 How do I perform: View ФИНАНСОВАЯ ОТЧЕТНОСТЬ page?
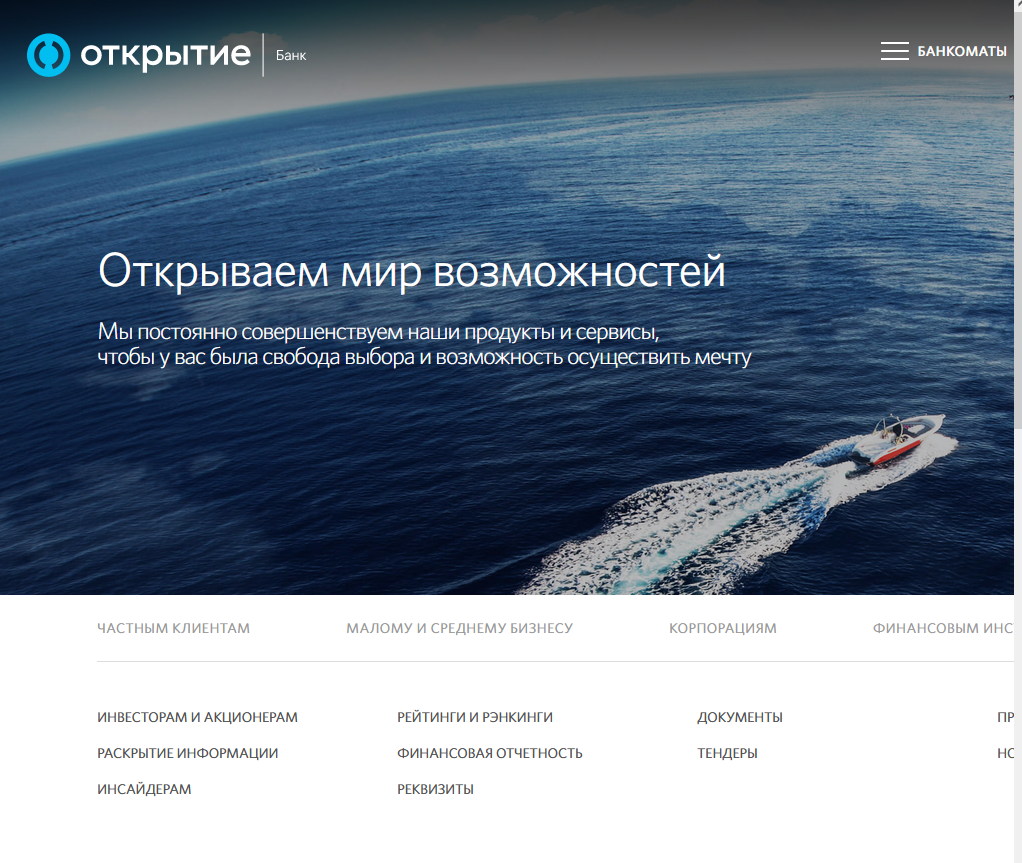(489, 753)
